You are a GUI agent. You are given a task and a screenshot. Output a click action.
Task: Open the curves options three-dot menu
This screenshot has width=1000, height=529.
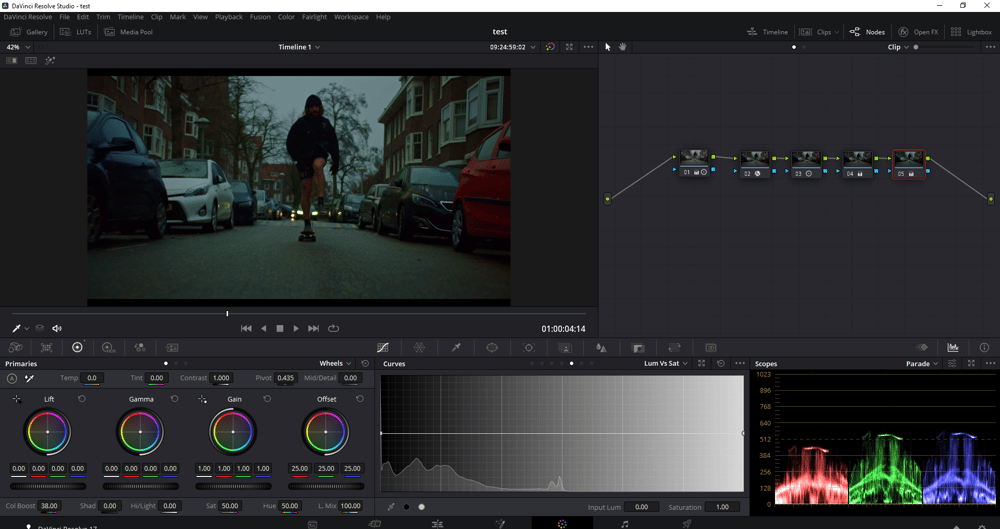740,363
